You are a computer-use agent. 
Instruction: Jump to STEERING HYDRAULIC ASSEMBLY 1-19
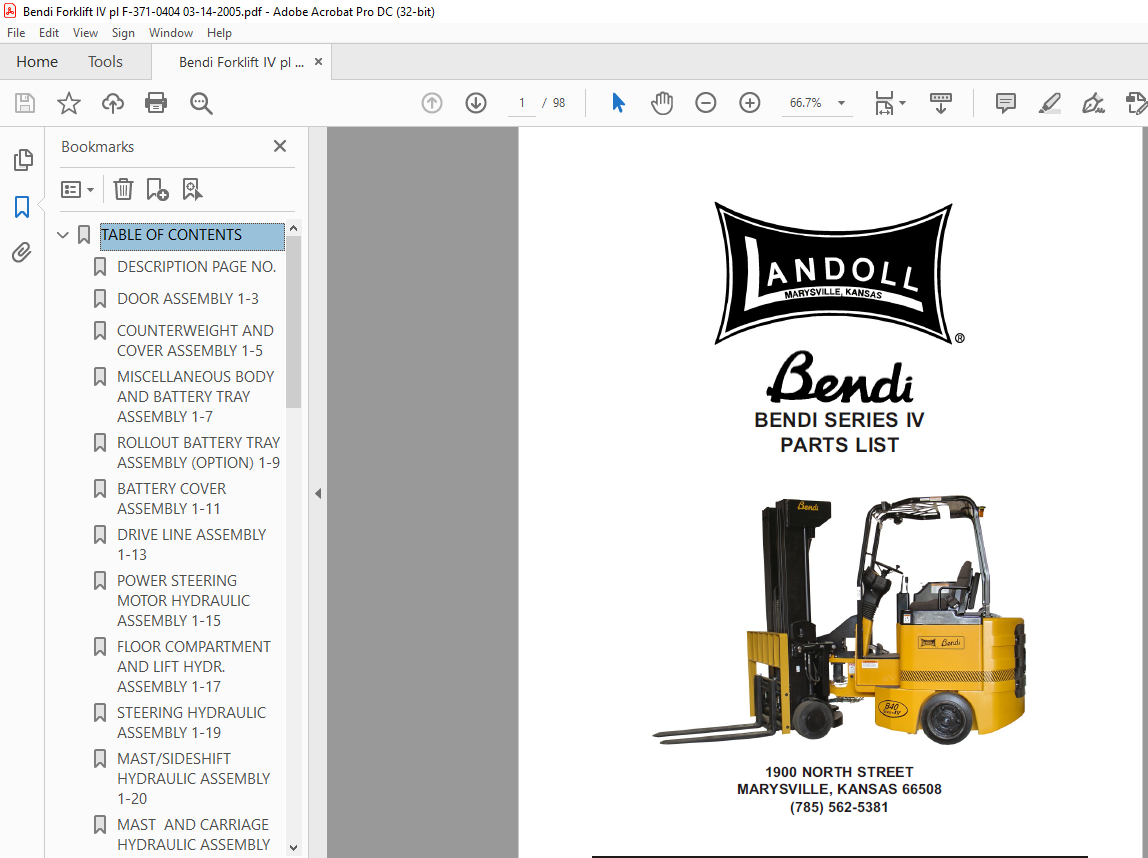click(x=191, y=723)
